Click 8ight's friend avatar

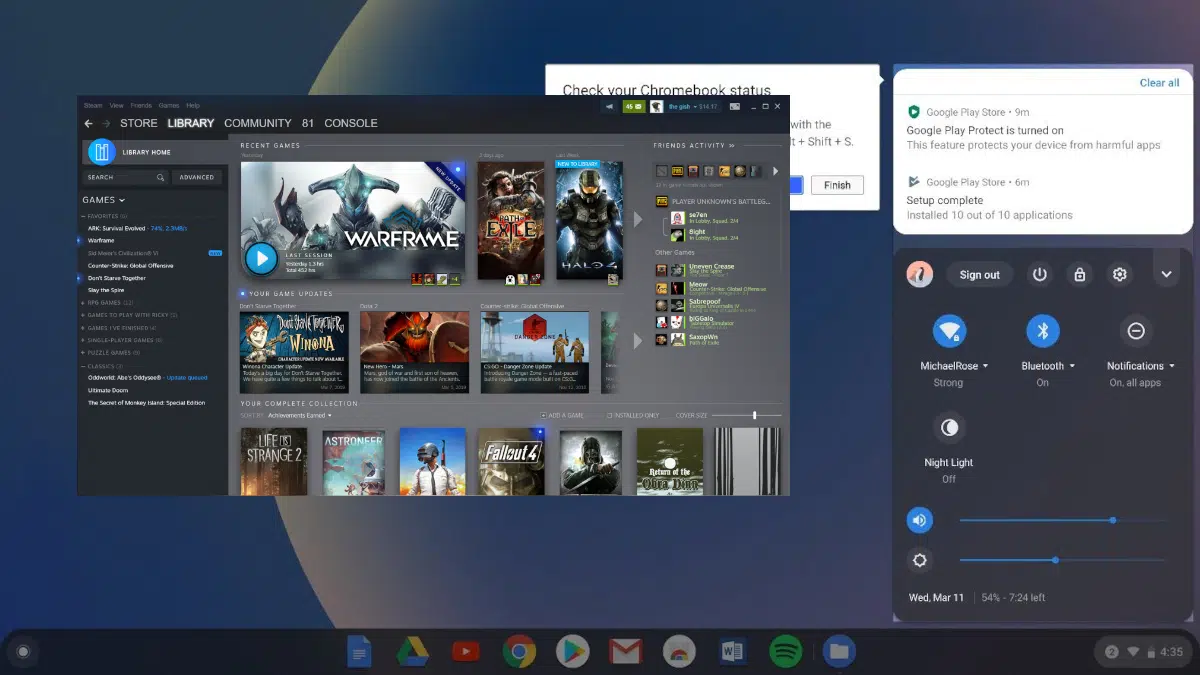(677, 234)
